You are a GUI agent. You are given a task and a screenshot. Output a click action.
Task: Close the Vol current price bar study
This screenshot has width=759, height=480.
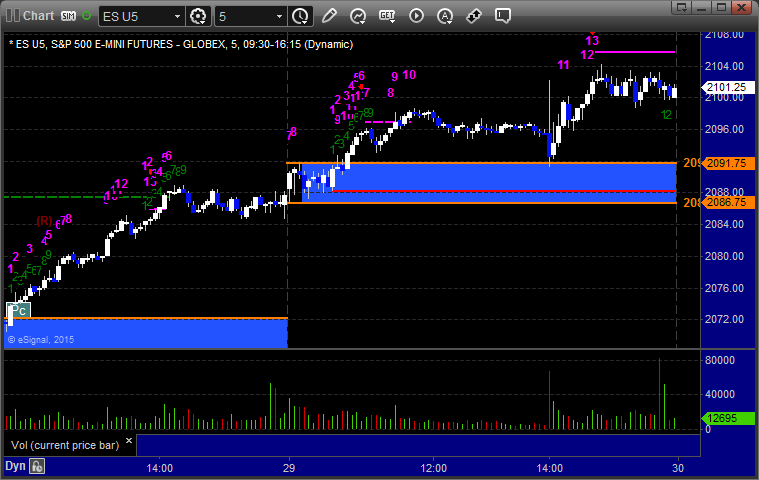129,440
